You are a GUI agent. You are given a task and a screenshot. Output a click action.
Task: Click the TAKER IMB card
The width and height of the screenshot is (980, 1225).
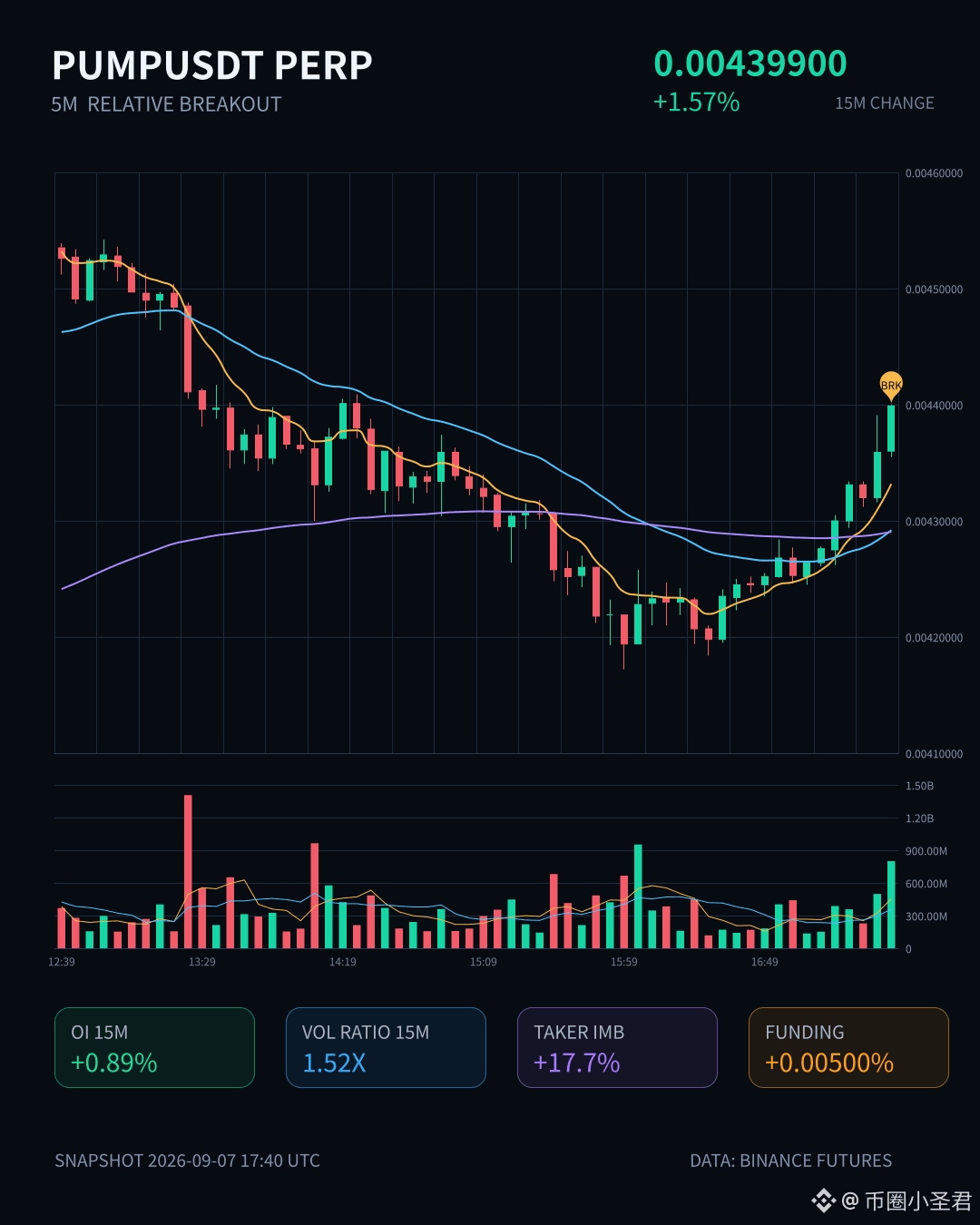click(x=617, y=1047)
